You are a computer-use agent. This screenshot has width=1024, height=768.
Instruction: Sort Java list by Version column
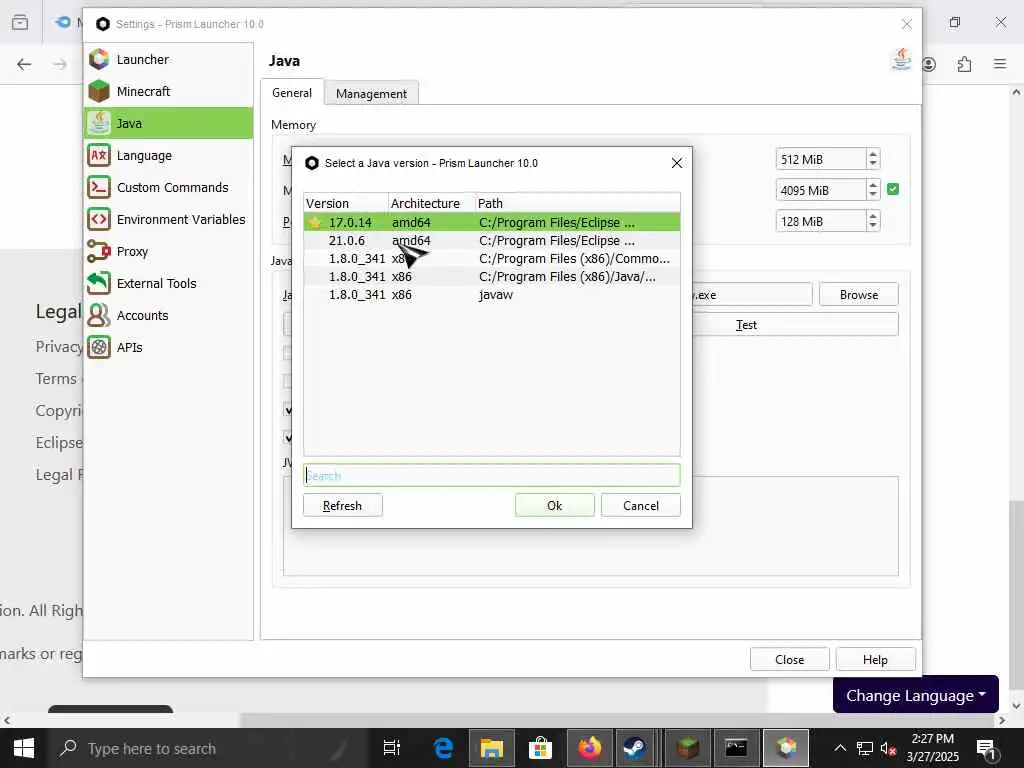pos(346,203)
